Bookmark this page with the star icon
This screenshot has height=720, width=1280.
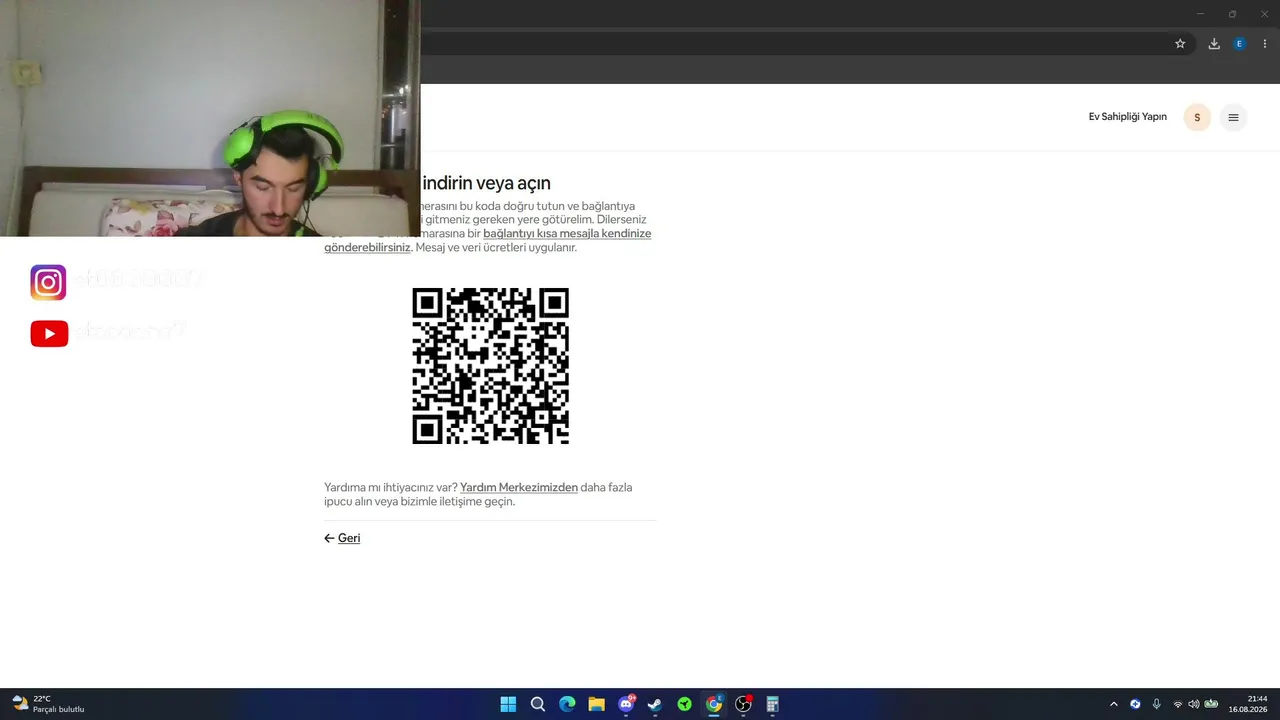point(1180,44)
